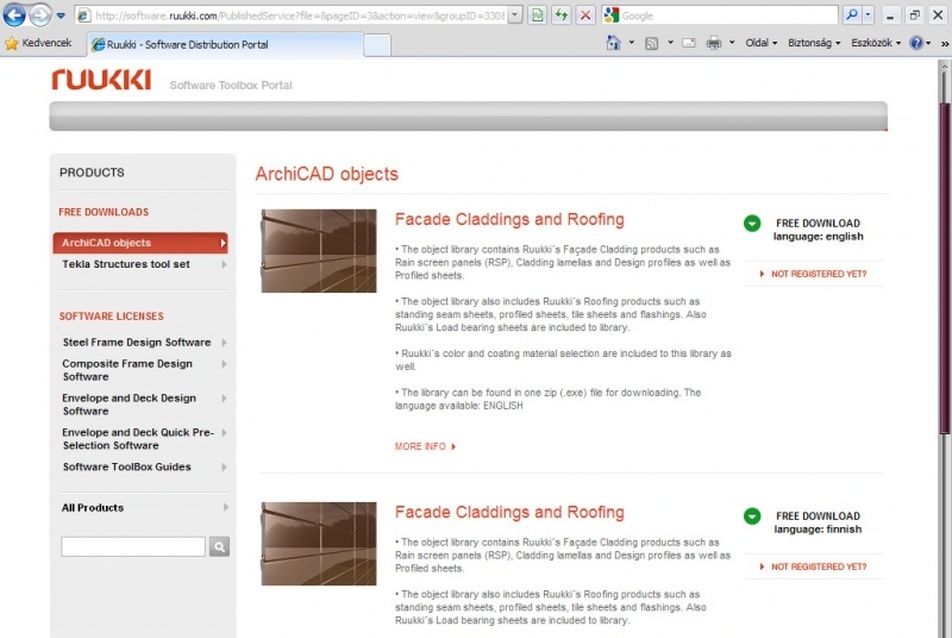Image resolution: width=952 pixels, height=638 pixels.
Task: Click the MORE INFO link
Action: tap(425, 446)
